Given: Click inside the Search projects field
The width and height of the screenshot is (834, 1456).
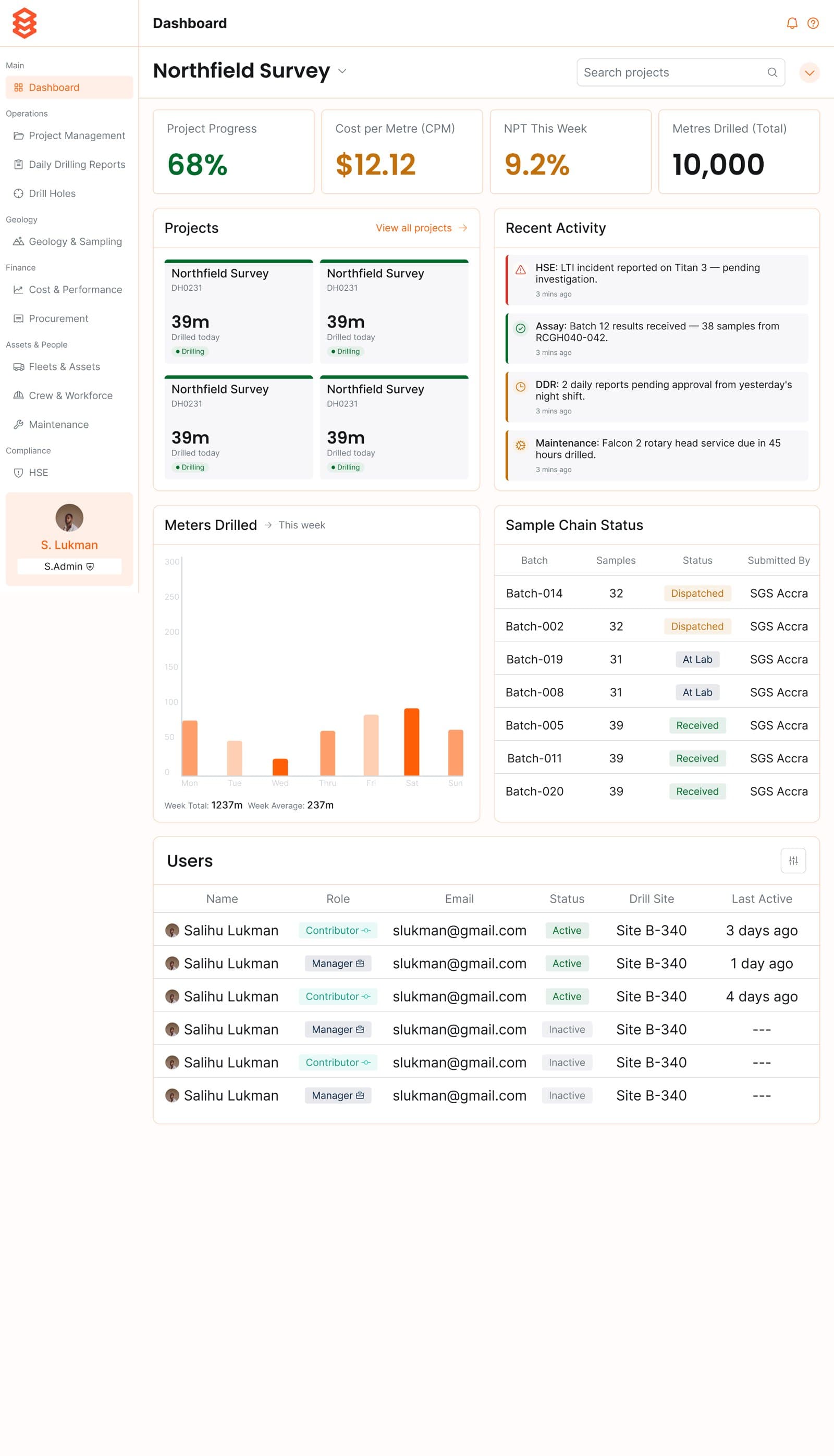Looking at the screenshot, I should click(x=680, y=73).
